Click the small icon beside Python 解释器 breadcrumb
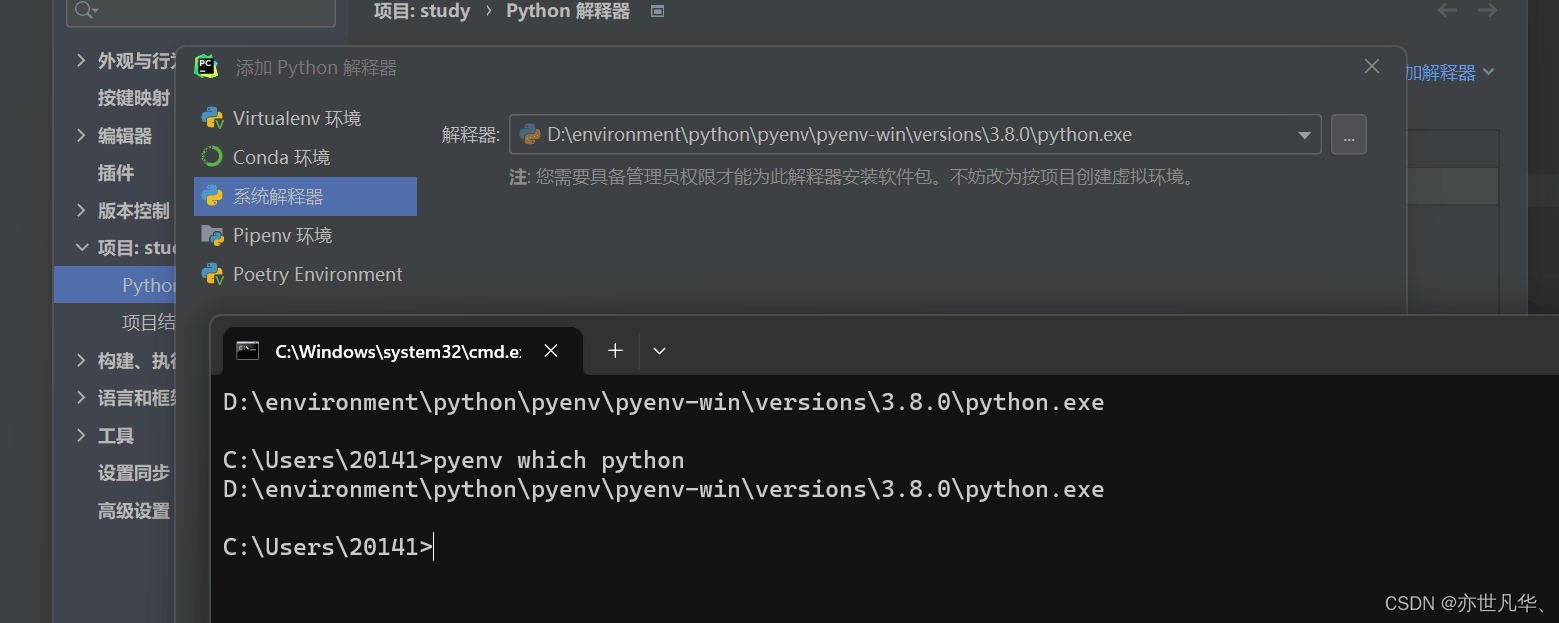The height and width of the screenshot is (623, 1559). tap(657, 11)
